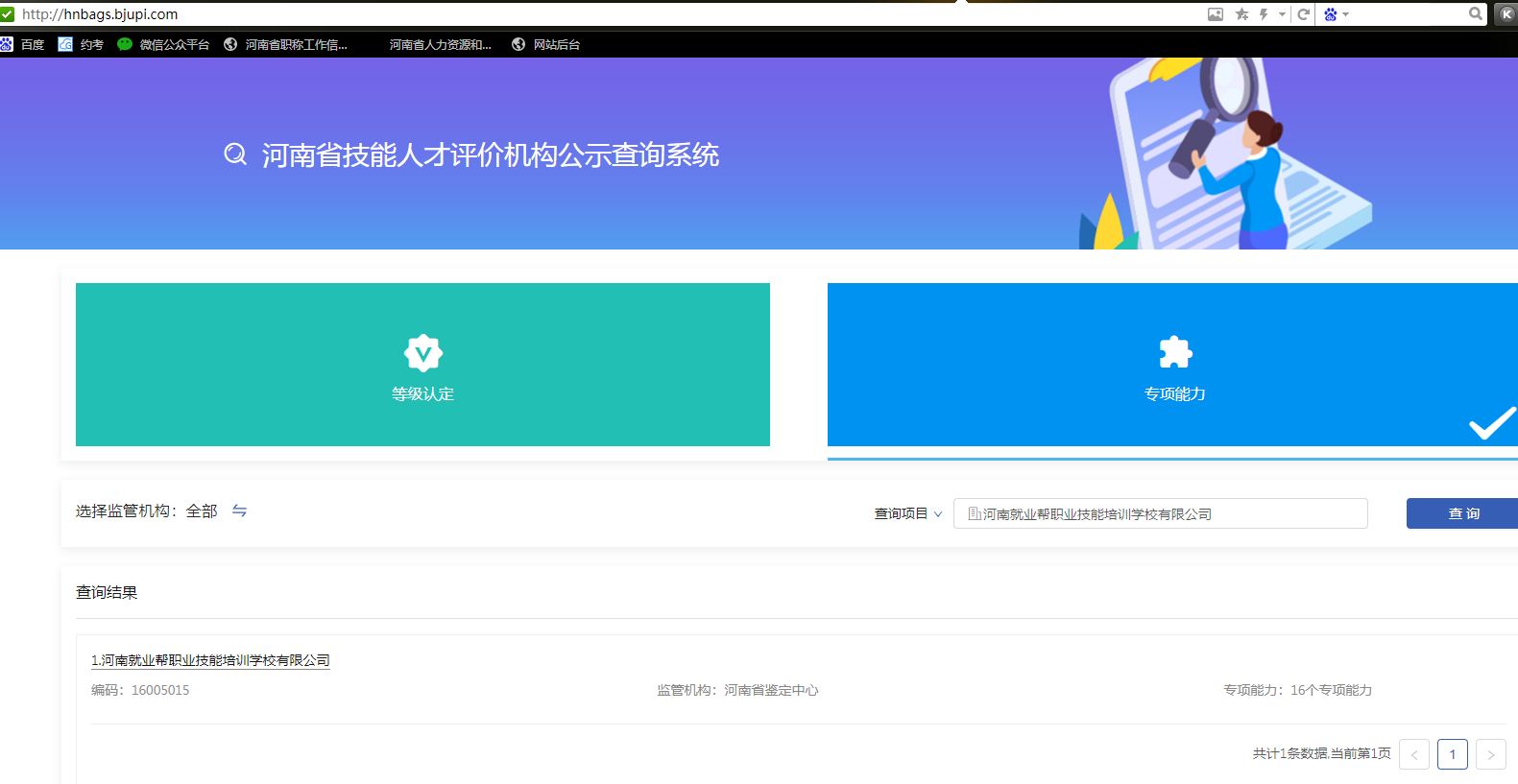This screenshot has width=1518, height=784.
Task: Open the 百度 bookmark
Action: pos(23,44)
